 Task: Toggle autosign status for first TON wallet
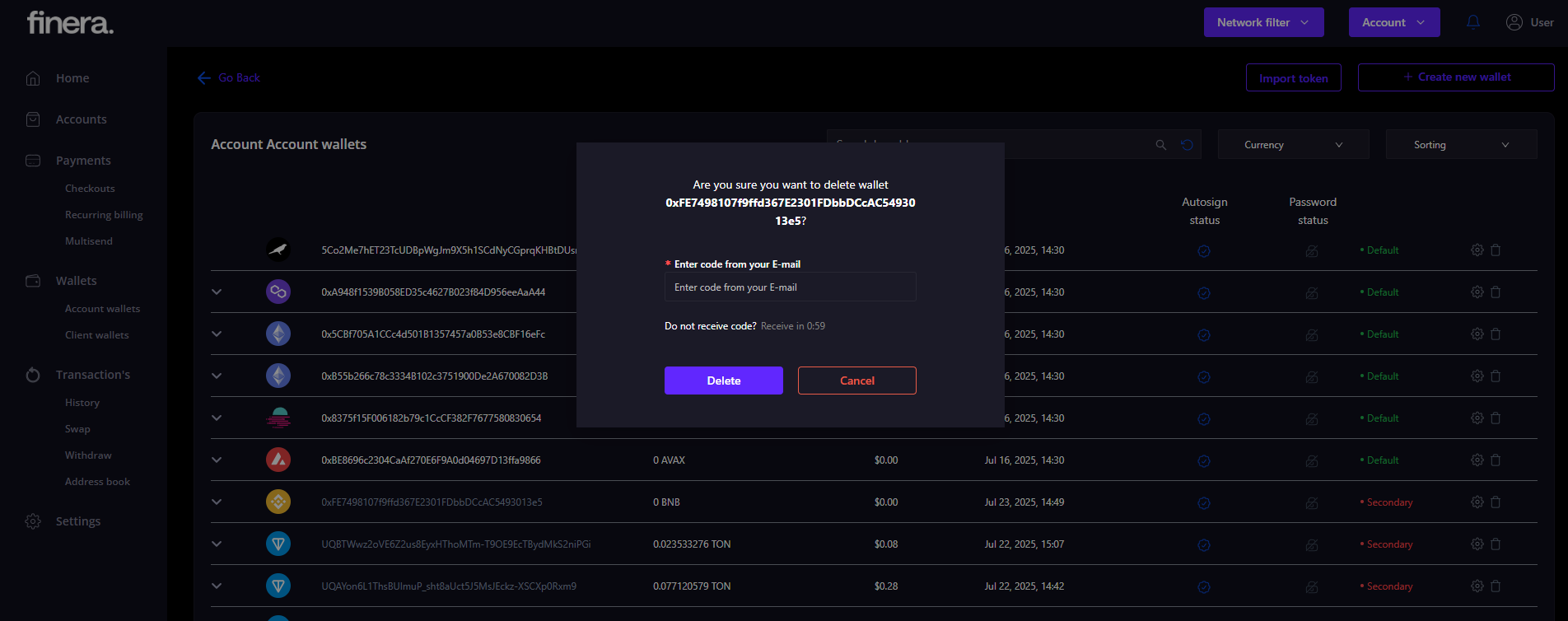[1204, 544]
